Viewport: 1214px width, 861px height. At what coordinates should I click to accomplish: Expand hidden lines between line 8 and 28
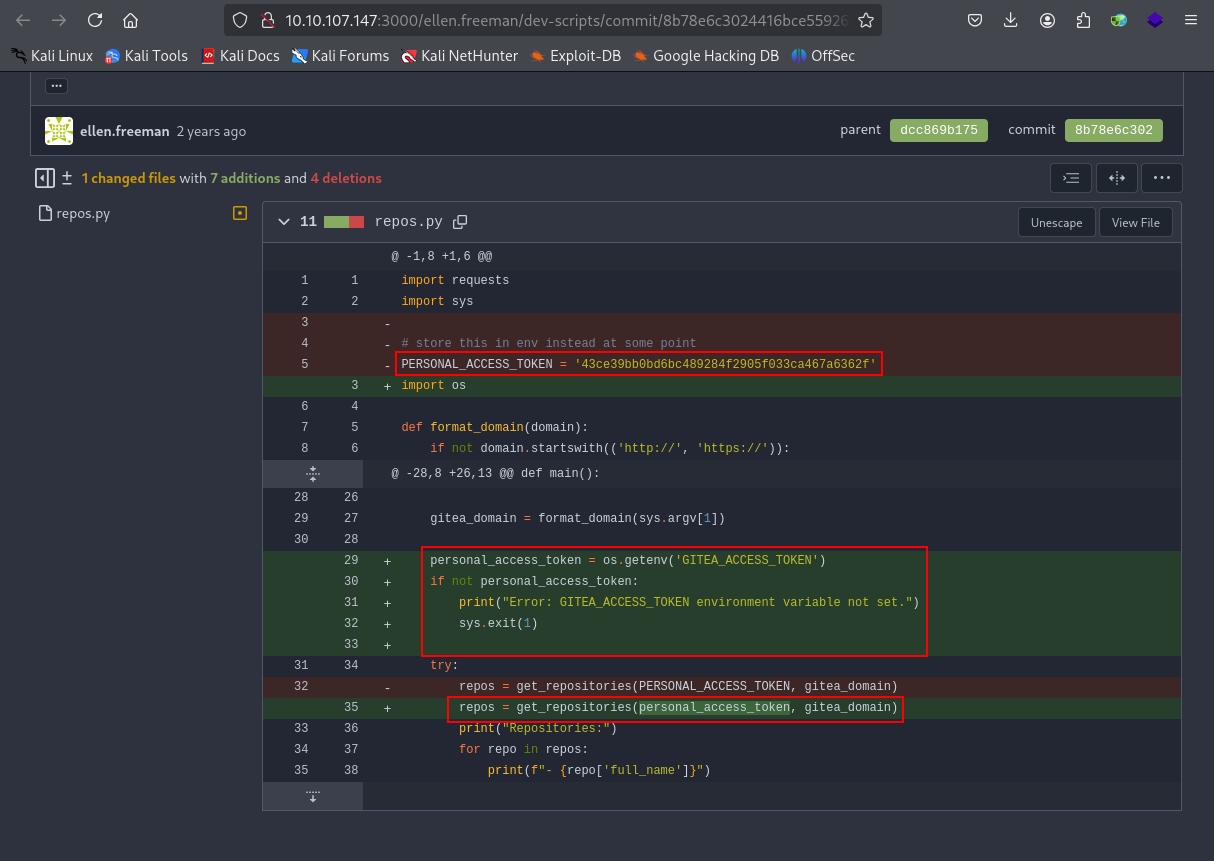pos(313,473)
